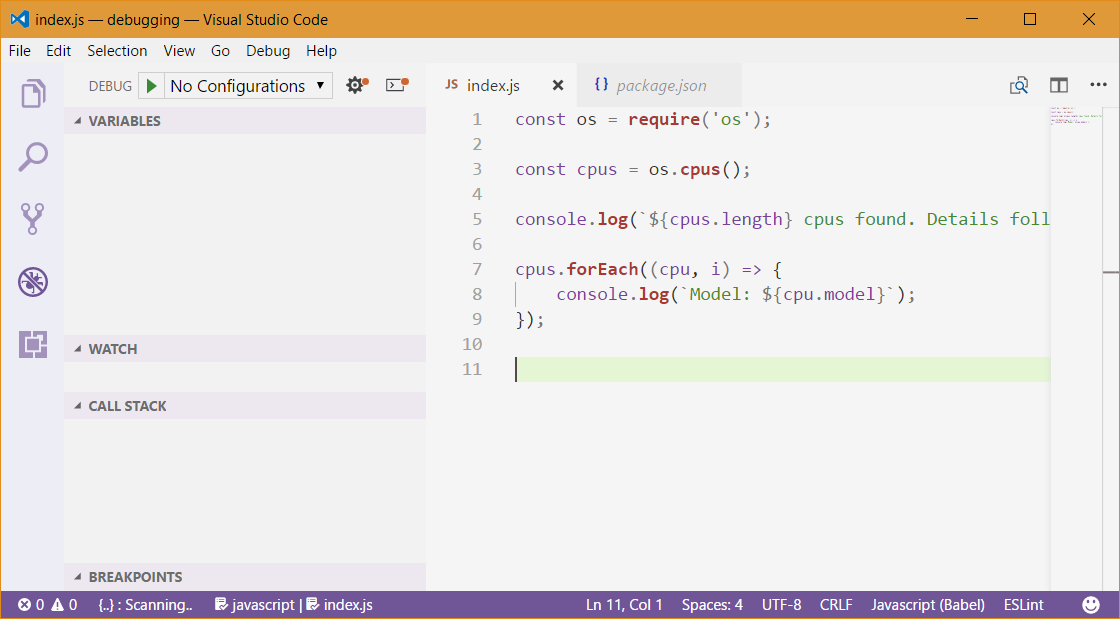
Task: Collapse the CALL STACK section
Action: (245, 406)
